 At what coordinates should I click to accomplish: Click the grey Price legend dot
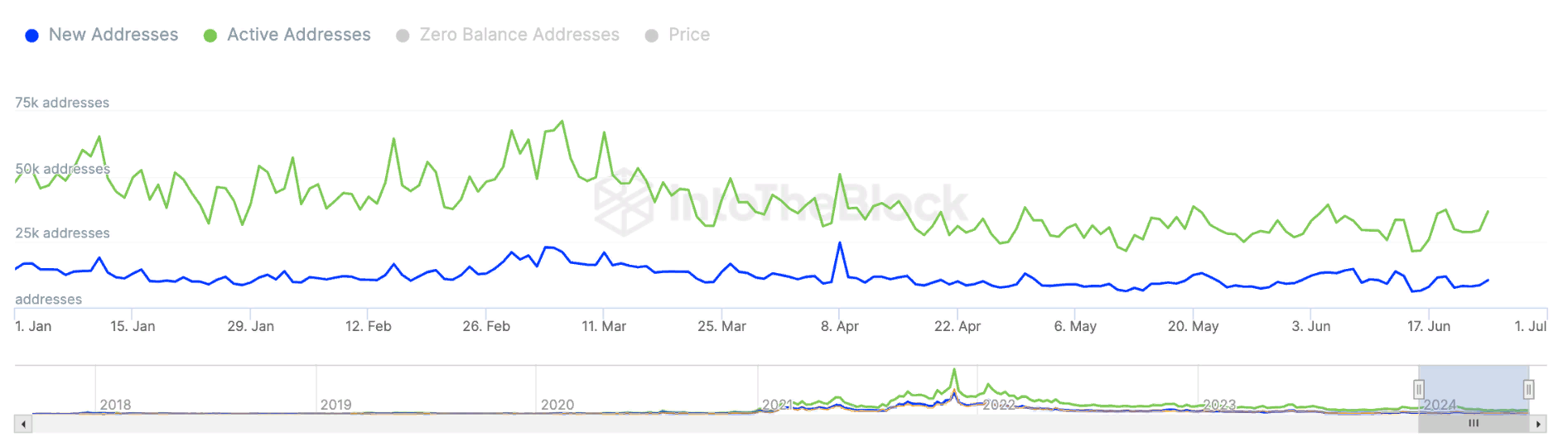[x=652, y=36]
